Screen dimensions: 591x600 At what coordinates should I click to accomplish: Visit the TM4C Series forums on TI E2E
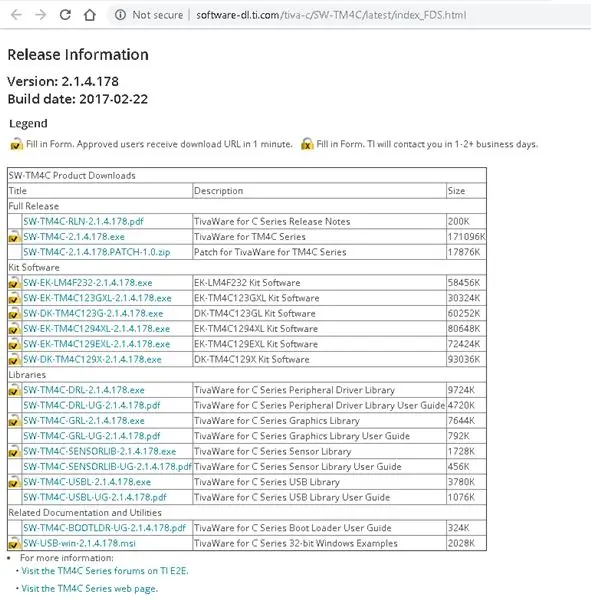tap(105, 571)
